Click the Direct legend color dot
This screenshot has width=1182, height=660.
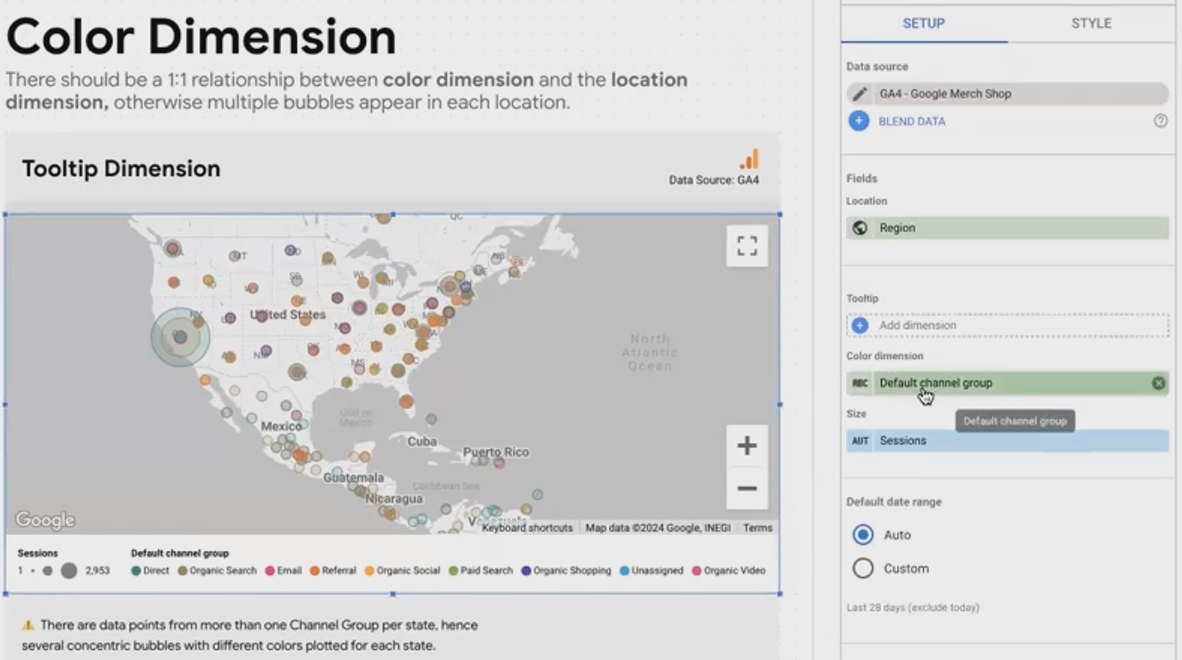[x=136, y=571]
